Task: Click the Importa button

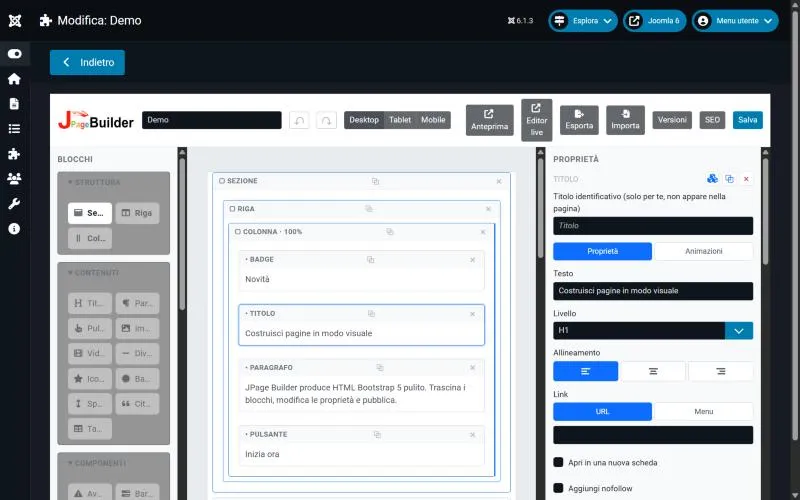Action: pos(625,120)
